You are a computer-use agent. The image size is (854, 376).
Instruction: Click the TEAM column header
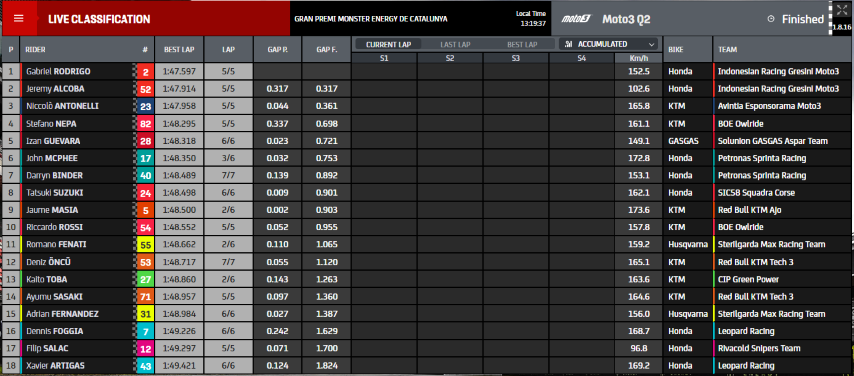point(783,50)
